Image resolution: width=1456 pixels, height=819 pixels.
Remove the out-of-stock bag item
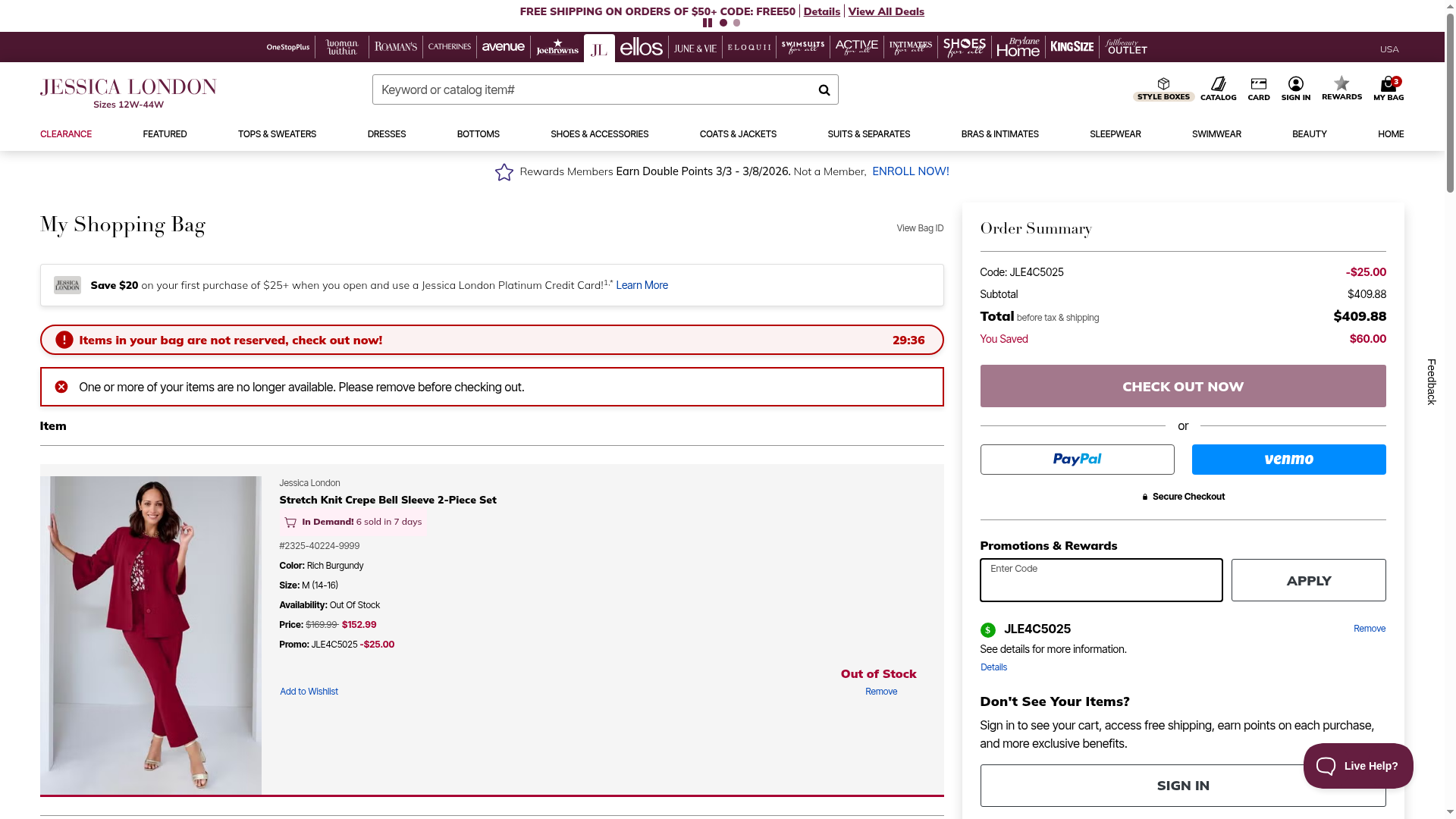click(x=880, y=692)
